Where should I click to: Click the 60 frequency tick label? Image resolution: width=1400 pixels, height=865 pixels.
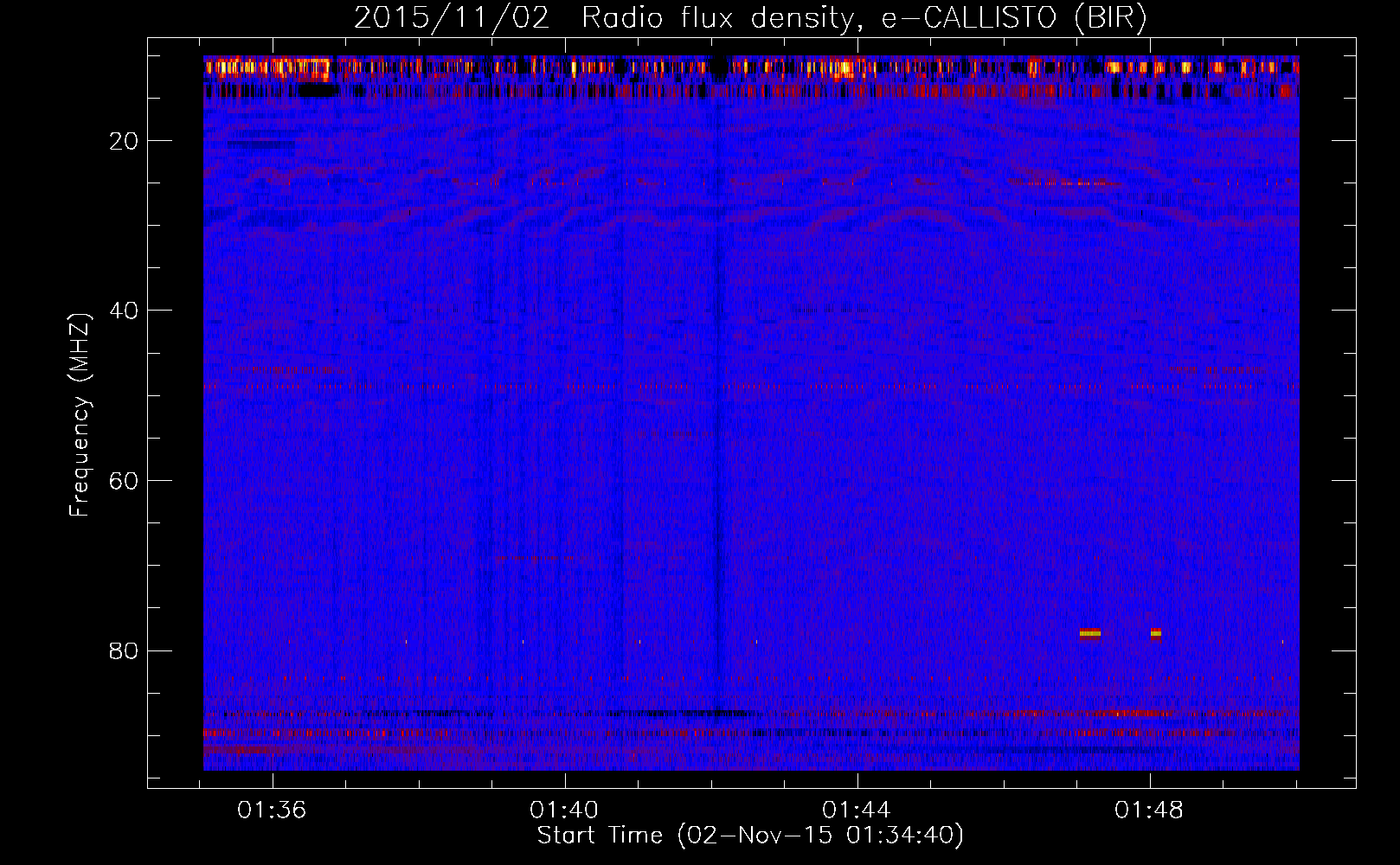click(125, 481)
